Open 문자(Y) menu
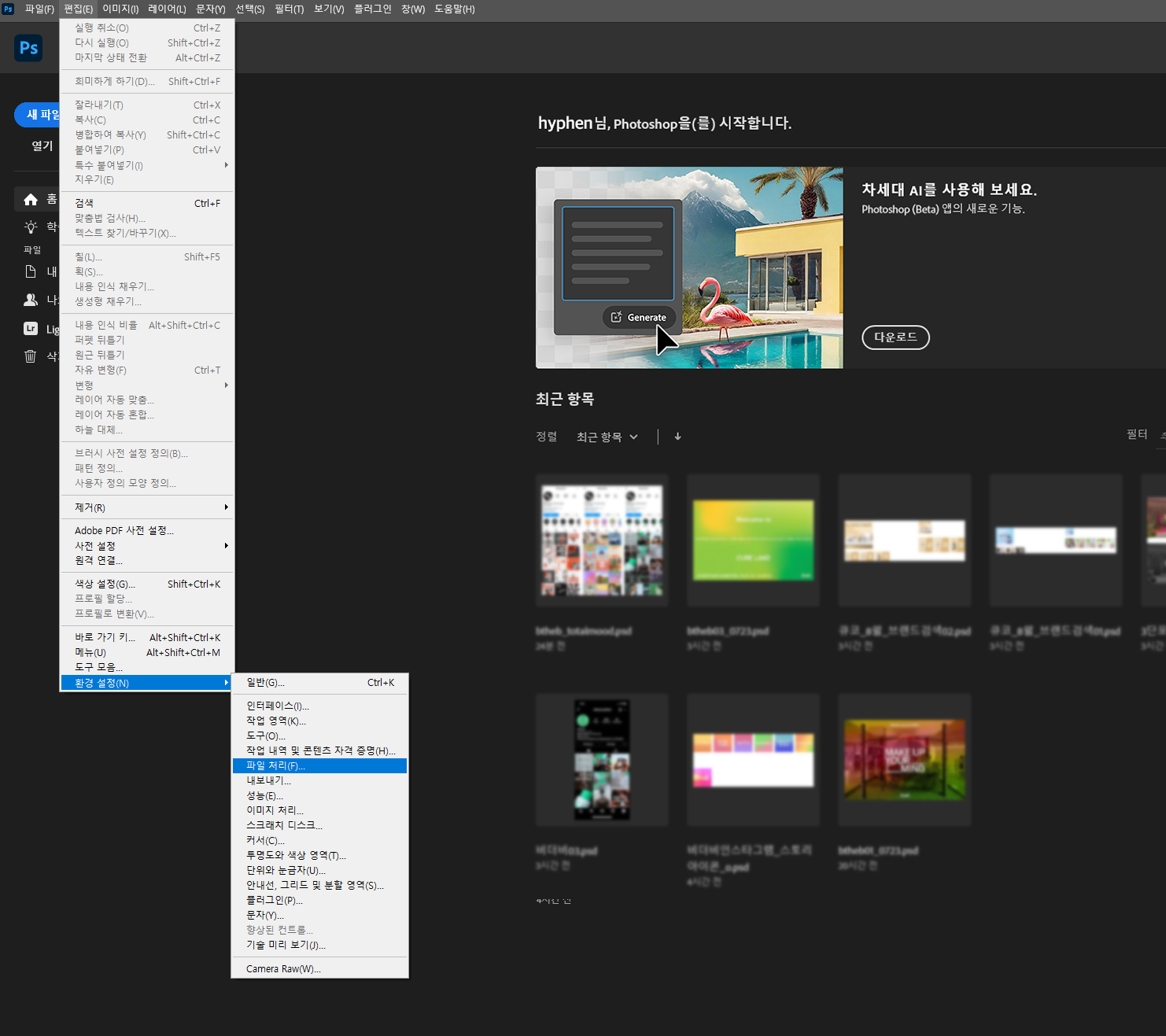This screenshot has width=1166, height=1036. click(211, 9)
